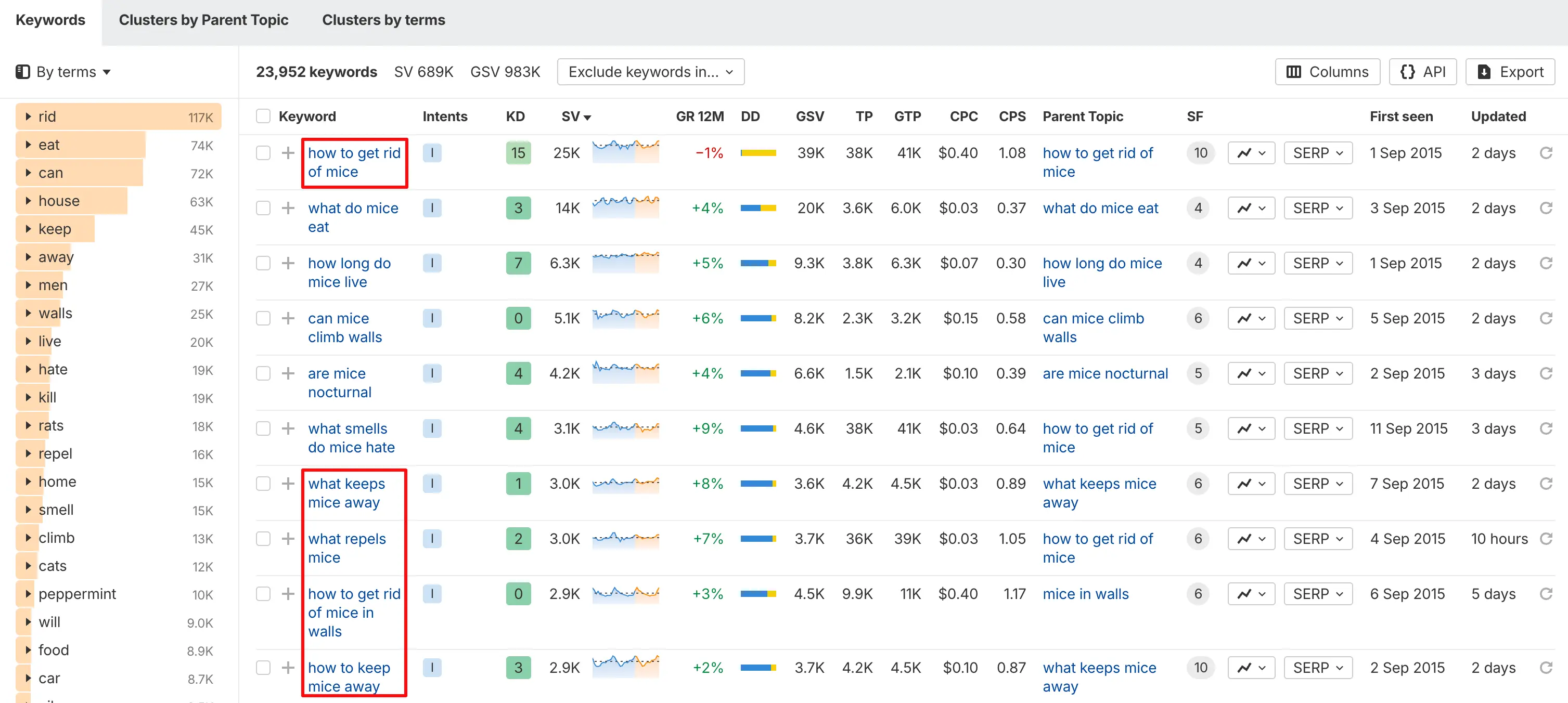Check the 'what do mice eat' row
1568x703 pixels.
click(x=263, y=208)
